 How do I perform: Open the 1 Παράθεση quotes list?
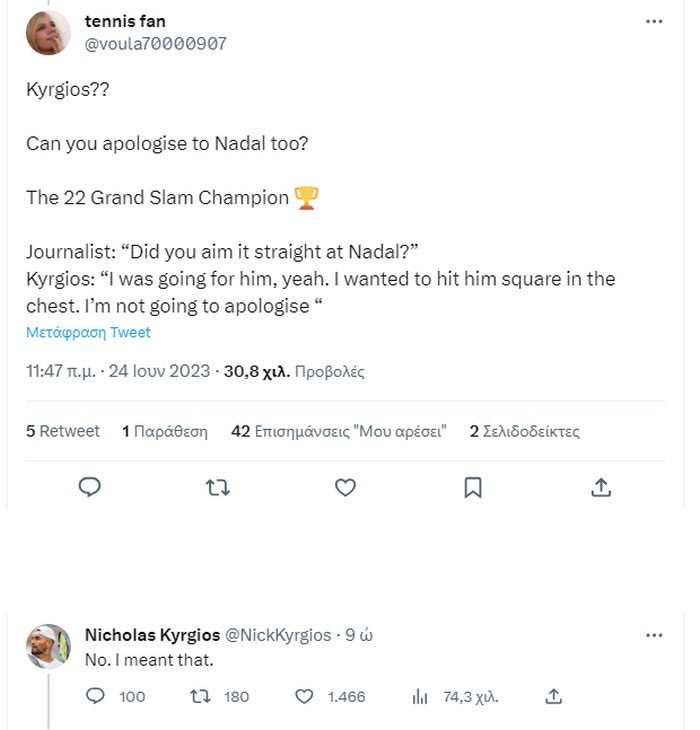[x=164, y=432]
